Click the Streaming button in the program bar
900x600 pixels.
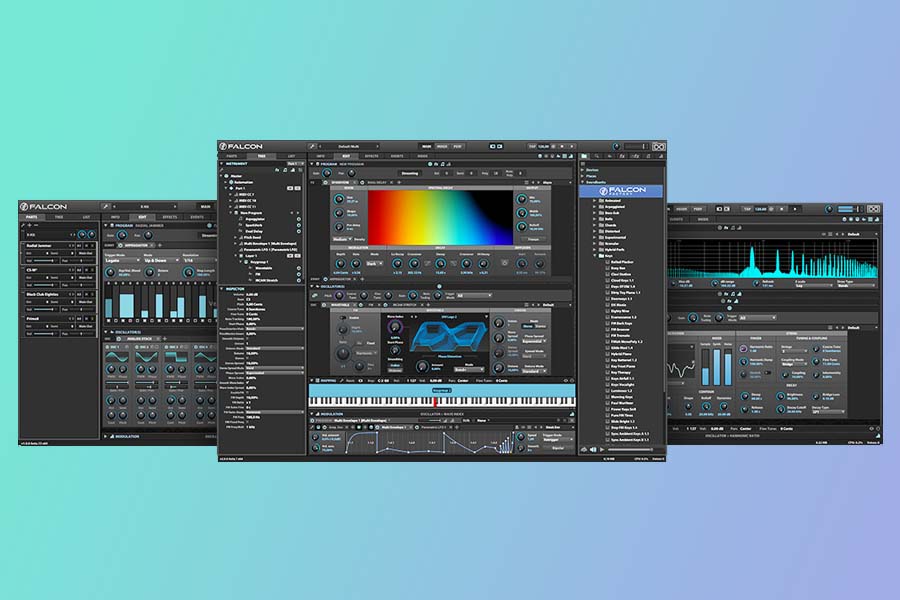[x=408, y=171]
